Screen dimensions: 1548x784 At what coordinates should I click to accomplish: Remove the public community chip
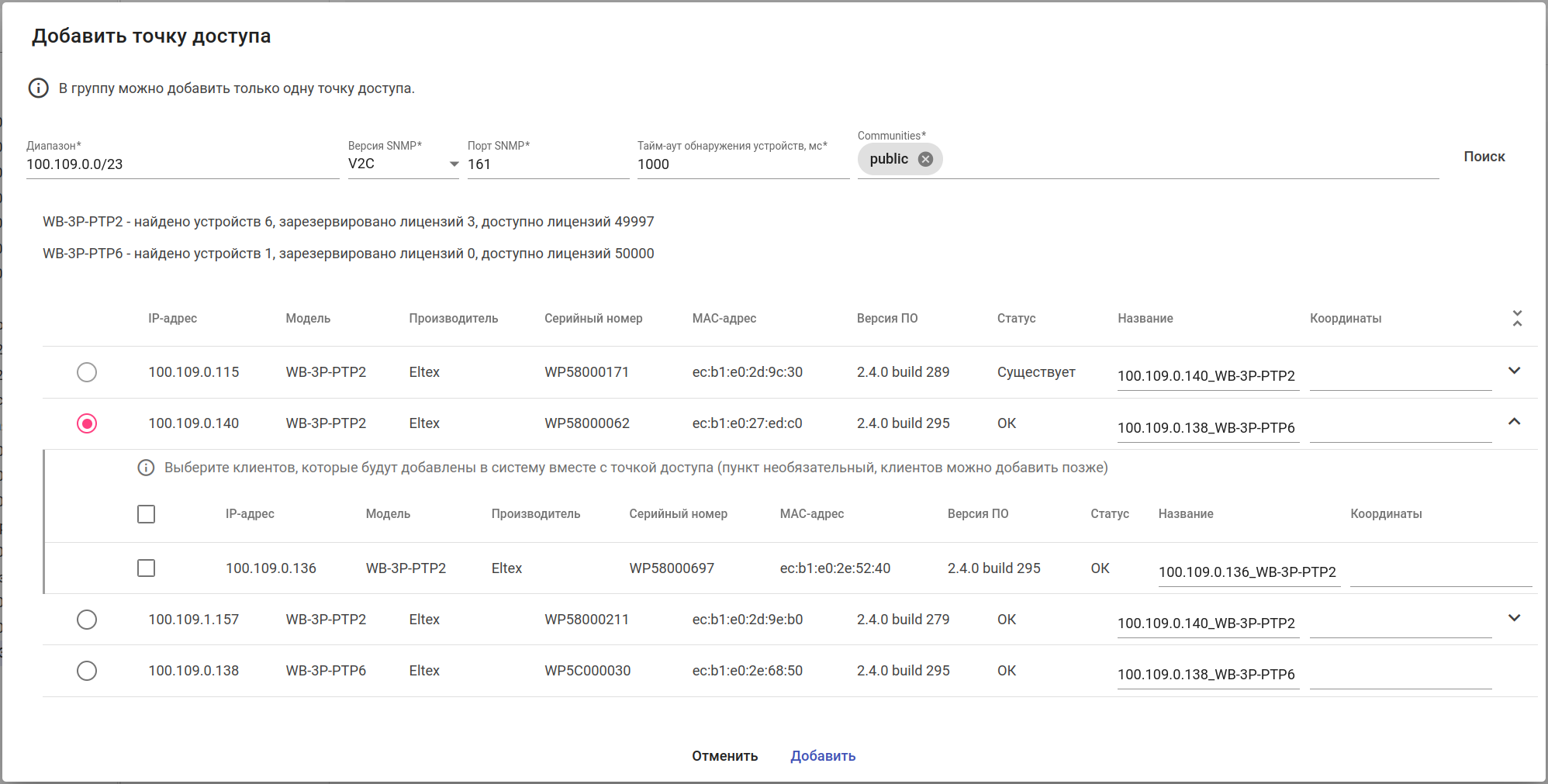click(x=925, y=159)
